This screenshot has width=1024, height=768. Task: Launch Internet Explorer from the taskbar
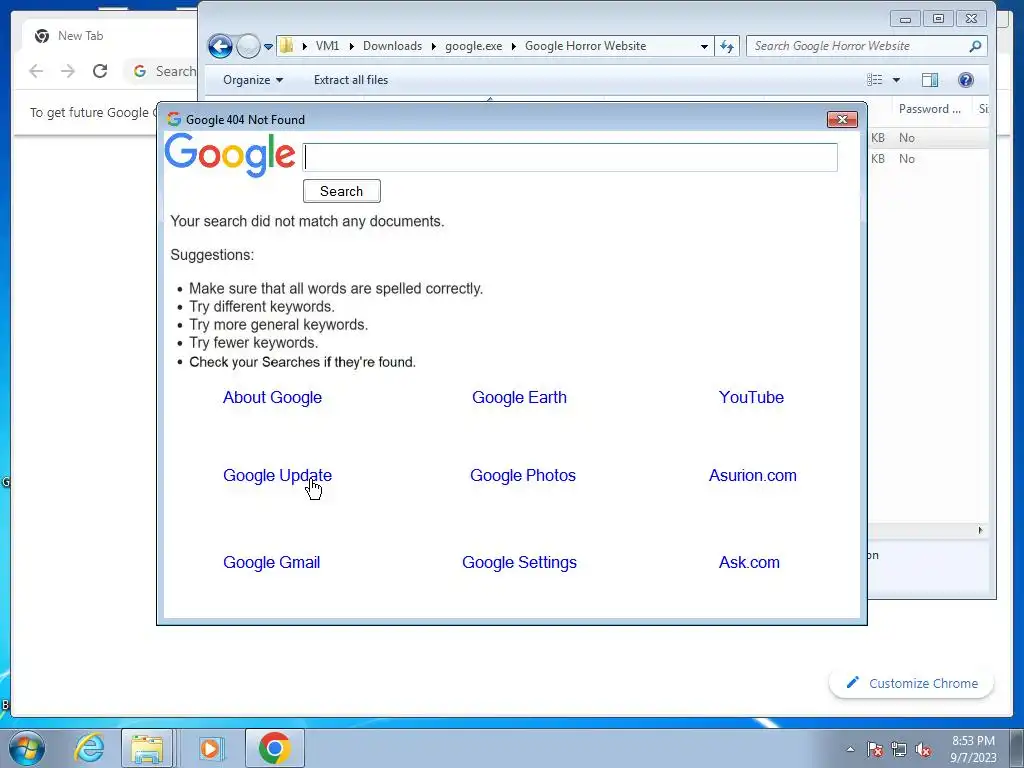89,748
